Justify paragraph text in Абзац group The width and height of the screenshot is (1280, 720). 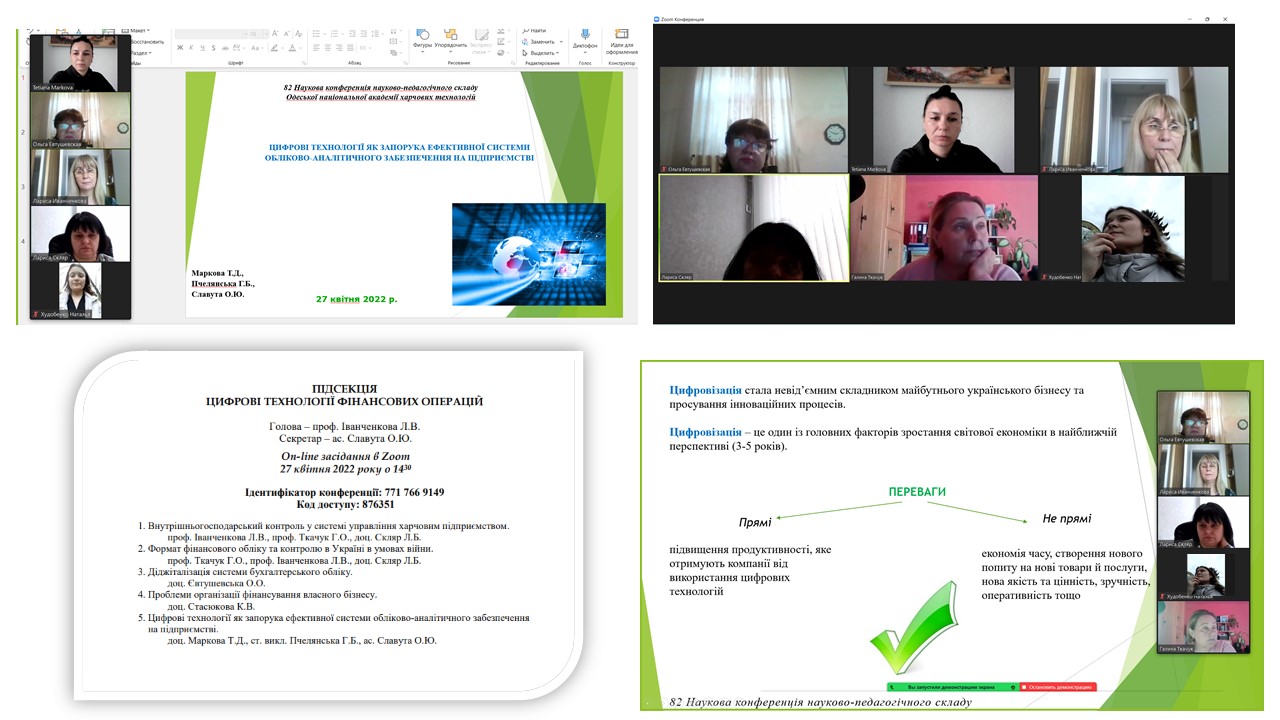(350, 48)
